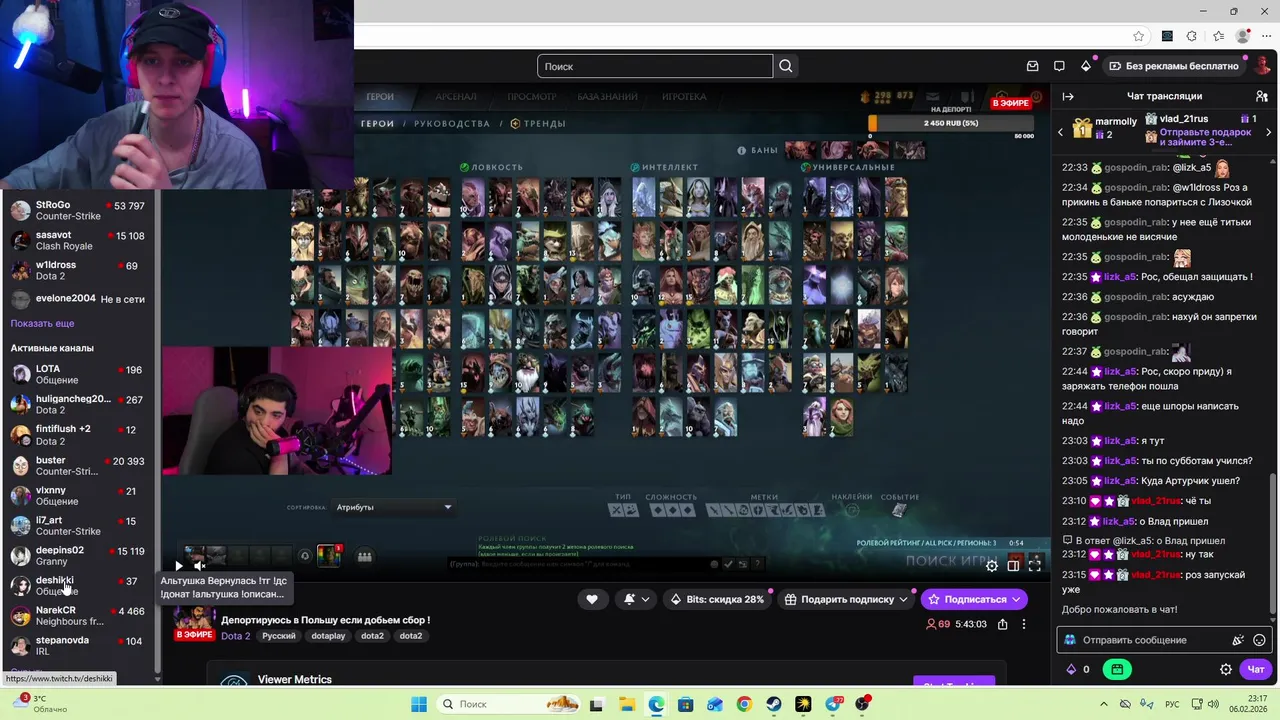Show the previous gift leaderboard entry
The height and width of the screenshot is (720, 1280).
click(x=1061, y=132)
